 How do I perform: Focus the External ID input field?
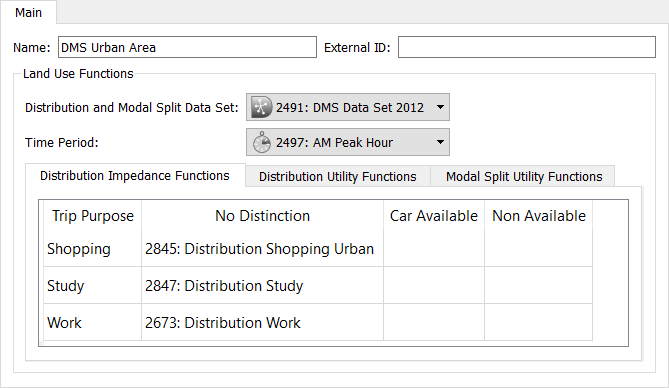tap(527, 47)
